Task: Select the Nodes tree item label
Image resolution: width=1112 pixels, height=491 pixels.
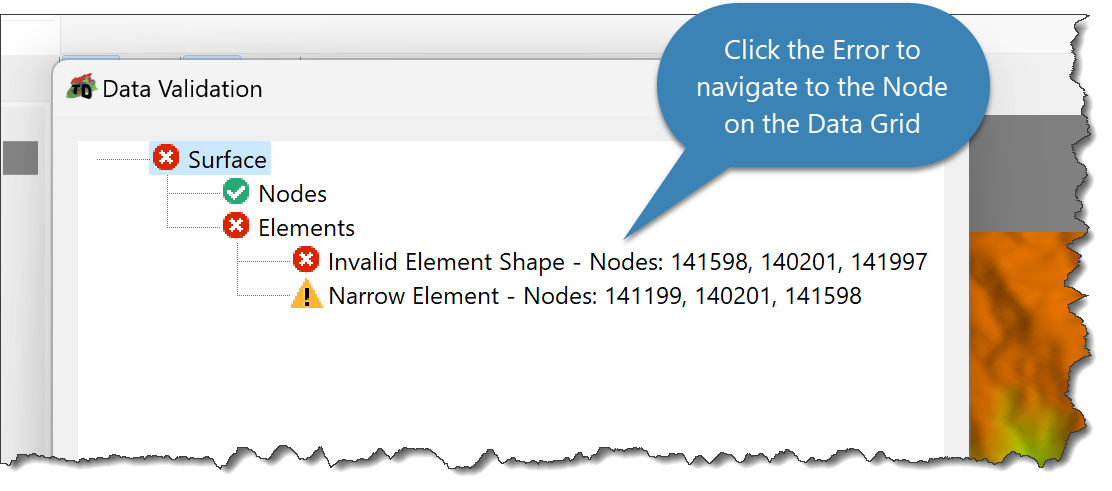Action: pos(292,194)
